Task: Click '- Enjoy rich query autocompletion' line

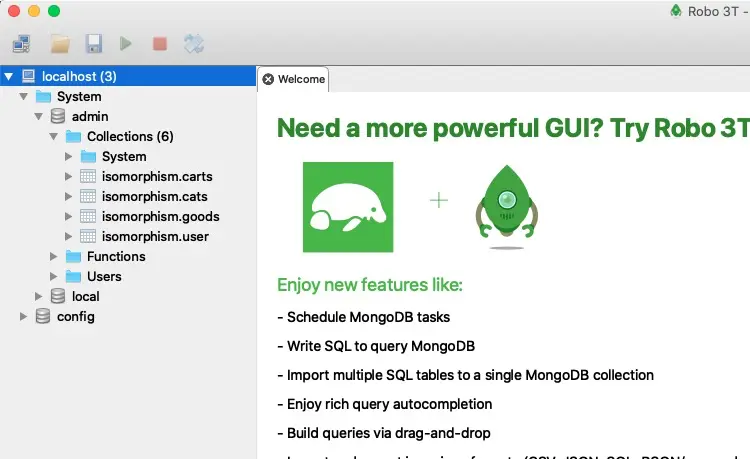Action: tap(385, 404)
